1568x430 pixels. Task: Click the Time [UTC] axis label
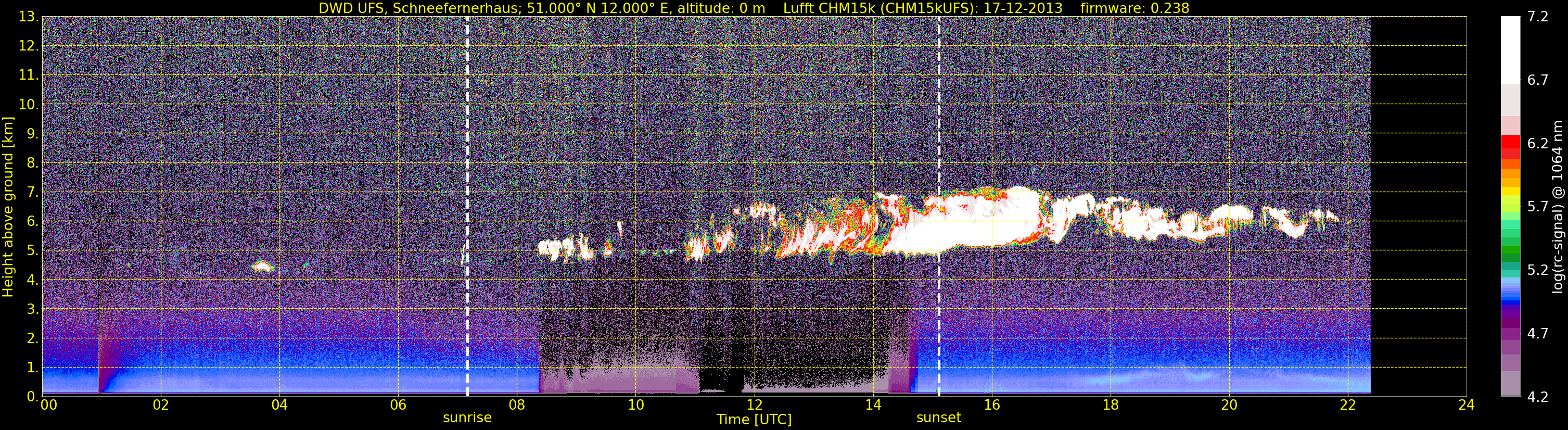click(754, 420)
